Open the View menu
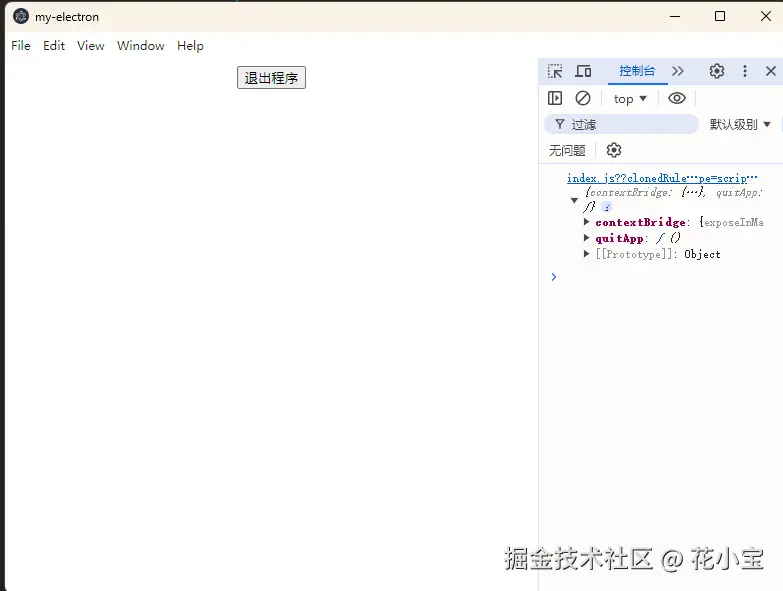 click(90, 46)
